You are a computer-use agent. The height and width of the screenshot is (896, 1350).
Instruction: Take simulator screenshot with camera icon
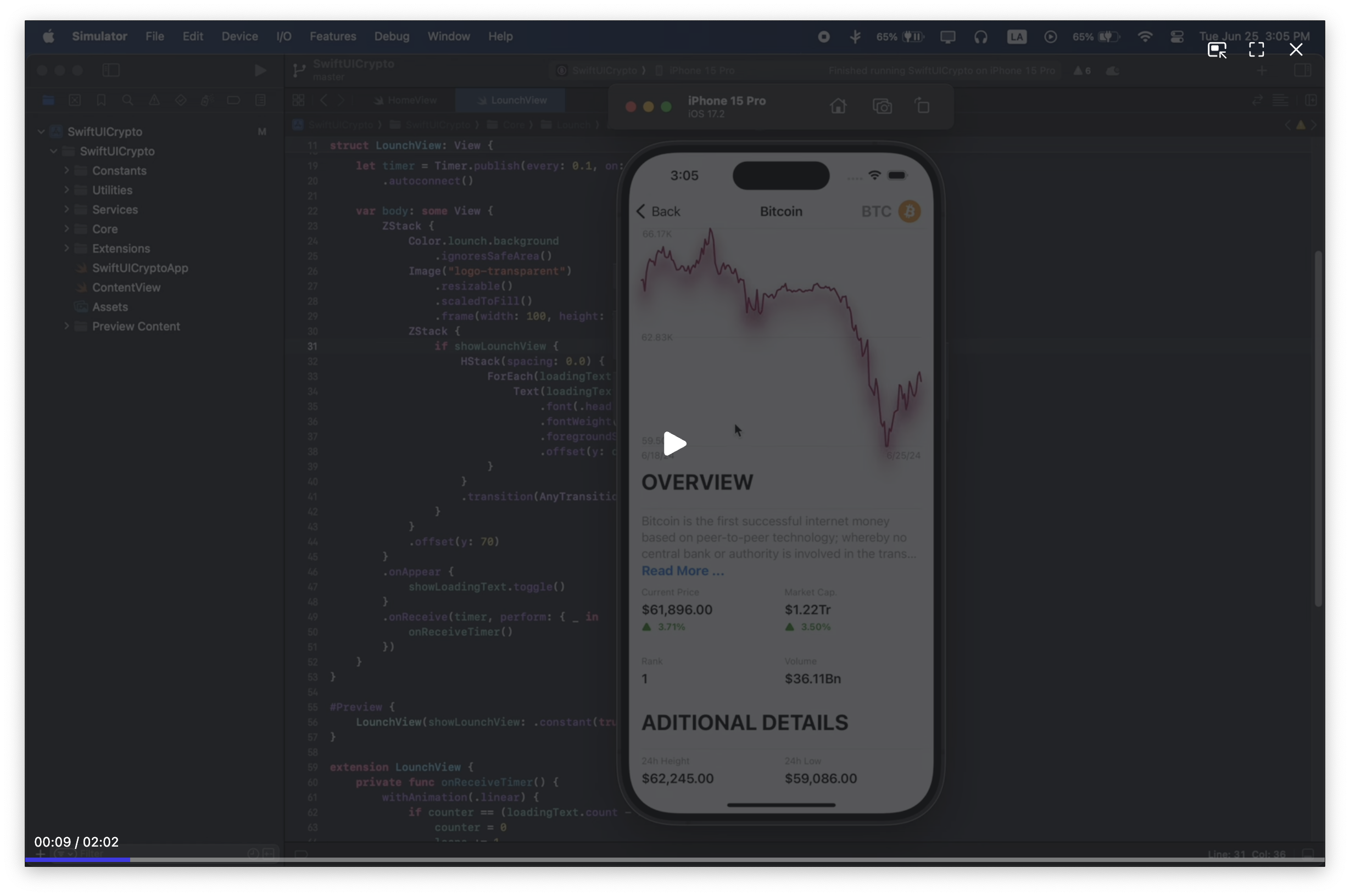882,107
